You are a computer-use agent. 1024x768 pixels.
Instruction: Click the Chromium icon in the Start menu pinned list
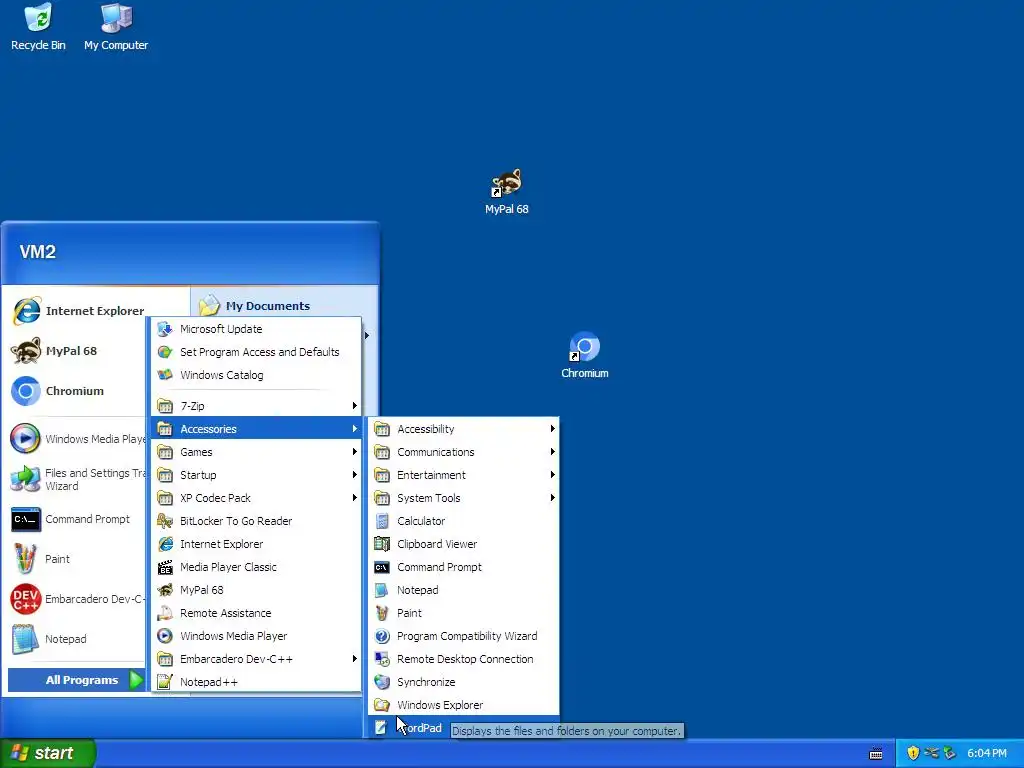pos(27,391)
